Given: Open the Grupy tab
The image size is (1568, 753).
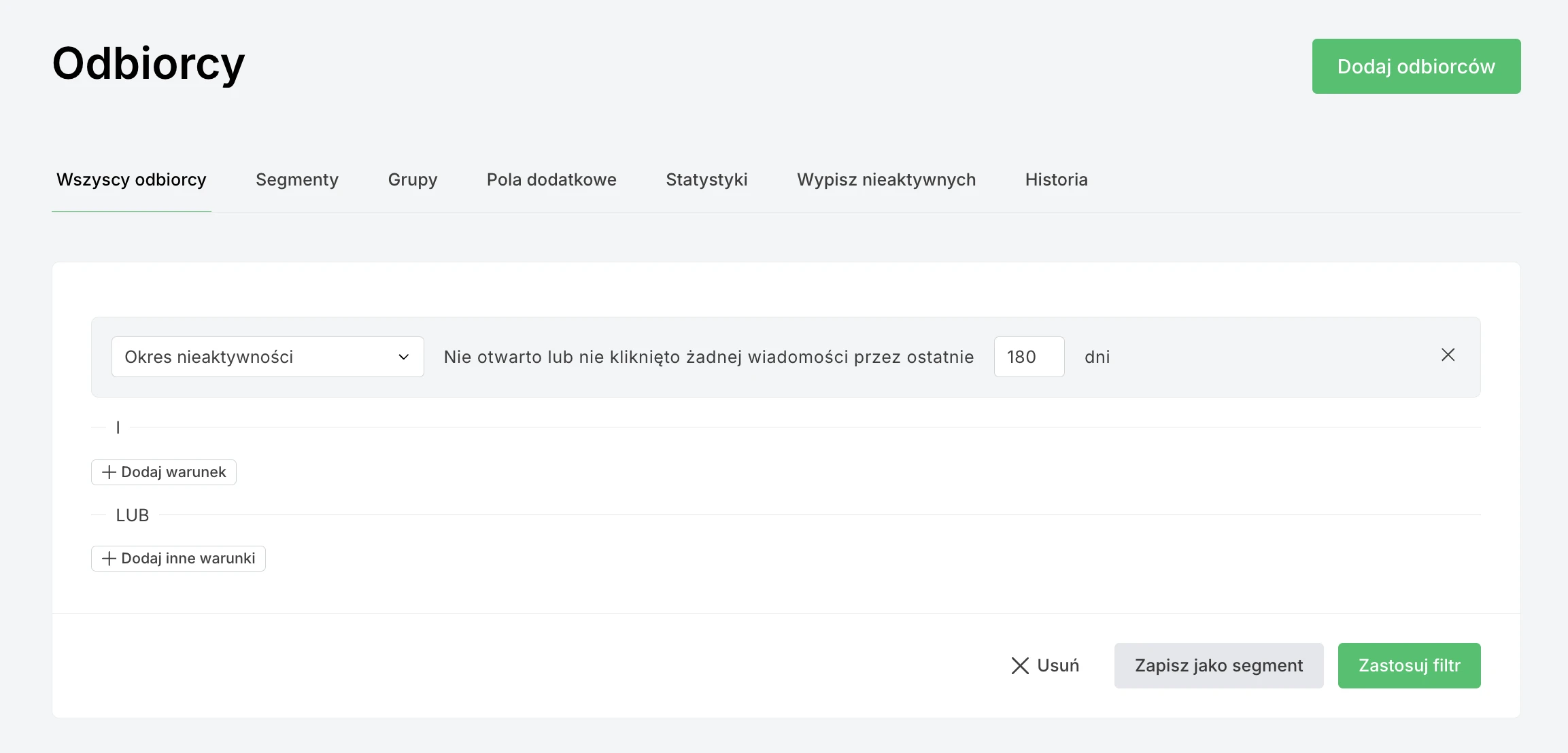Looking at the screenshot, I should pyautogui.click(x=412, y=179).
